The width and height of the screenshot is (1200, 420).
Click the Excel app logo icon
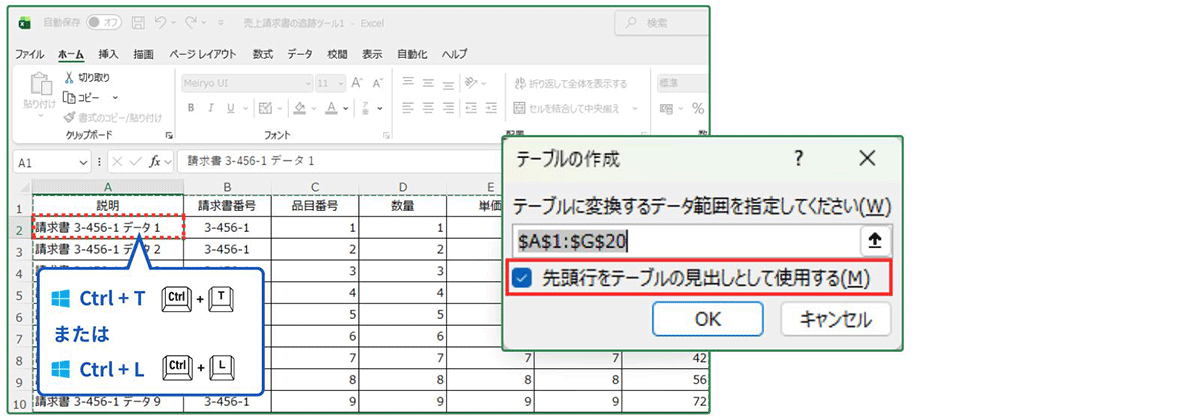tap(25, 21)
